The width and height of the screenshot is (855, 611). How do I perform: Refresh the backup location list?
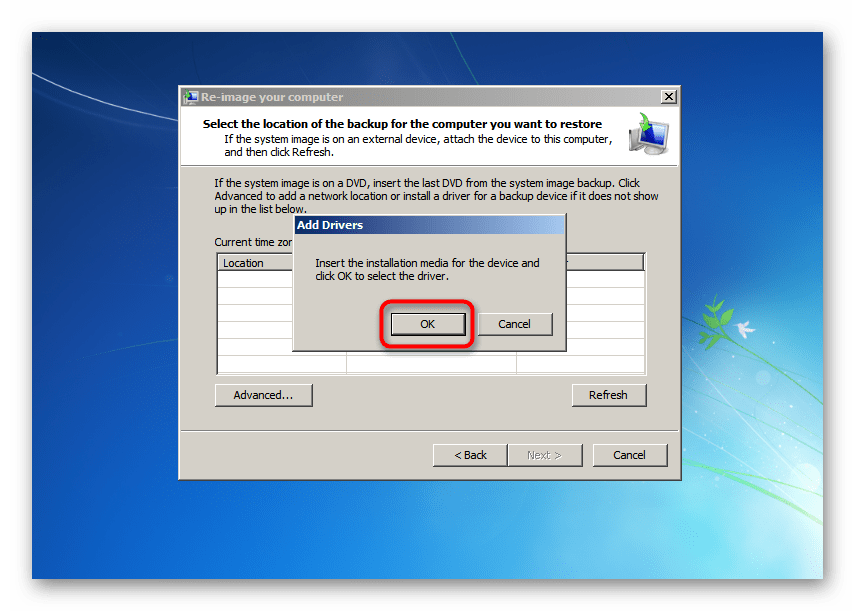[609, 395]
